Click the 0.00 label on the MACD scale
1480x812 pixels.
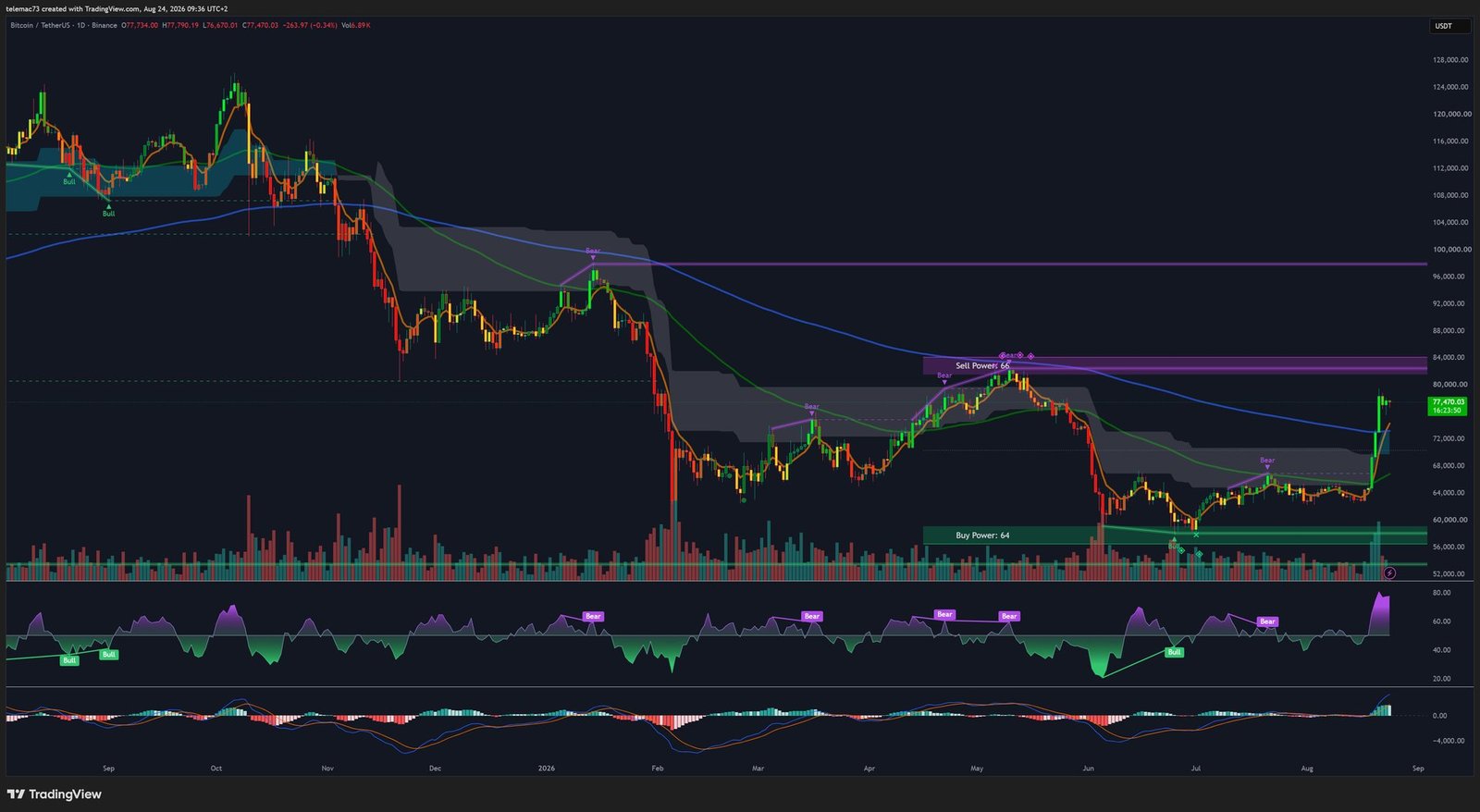1440,716
